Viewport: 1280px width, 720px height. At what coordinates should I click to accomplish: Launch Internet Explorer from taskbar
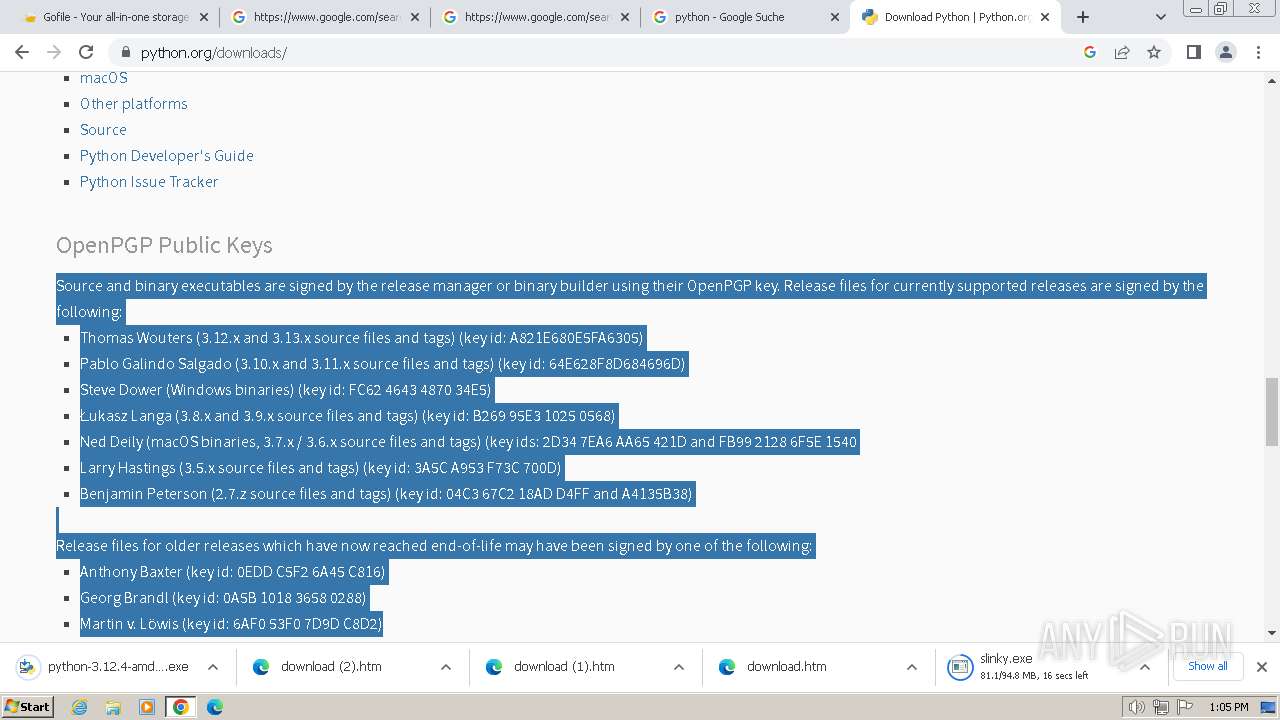click(x=80, y=707)
